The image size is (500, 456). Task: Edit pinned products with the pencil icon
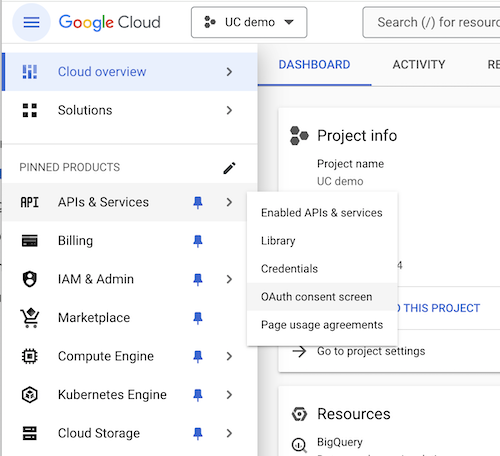coord(229,168)
